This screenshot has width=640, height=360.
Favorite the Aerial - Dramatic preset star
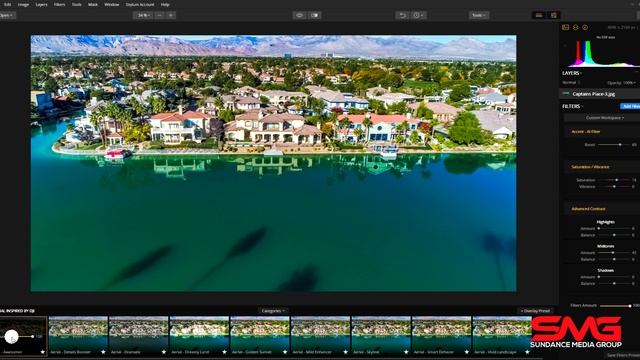(x=164, y=352)
